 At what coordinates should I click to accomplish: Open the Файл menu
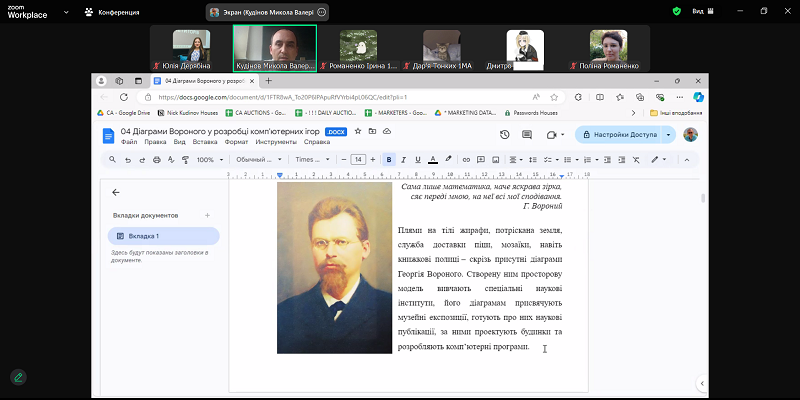tap(129, 142)
